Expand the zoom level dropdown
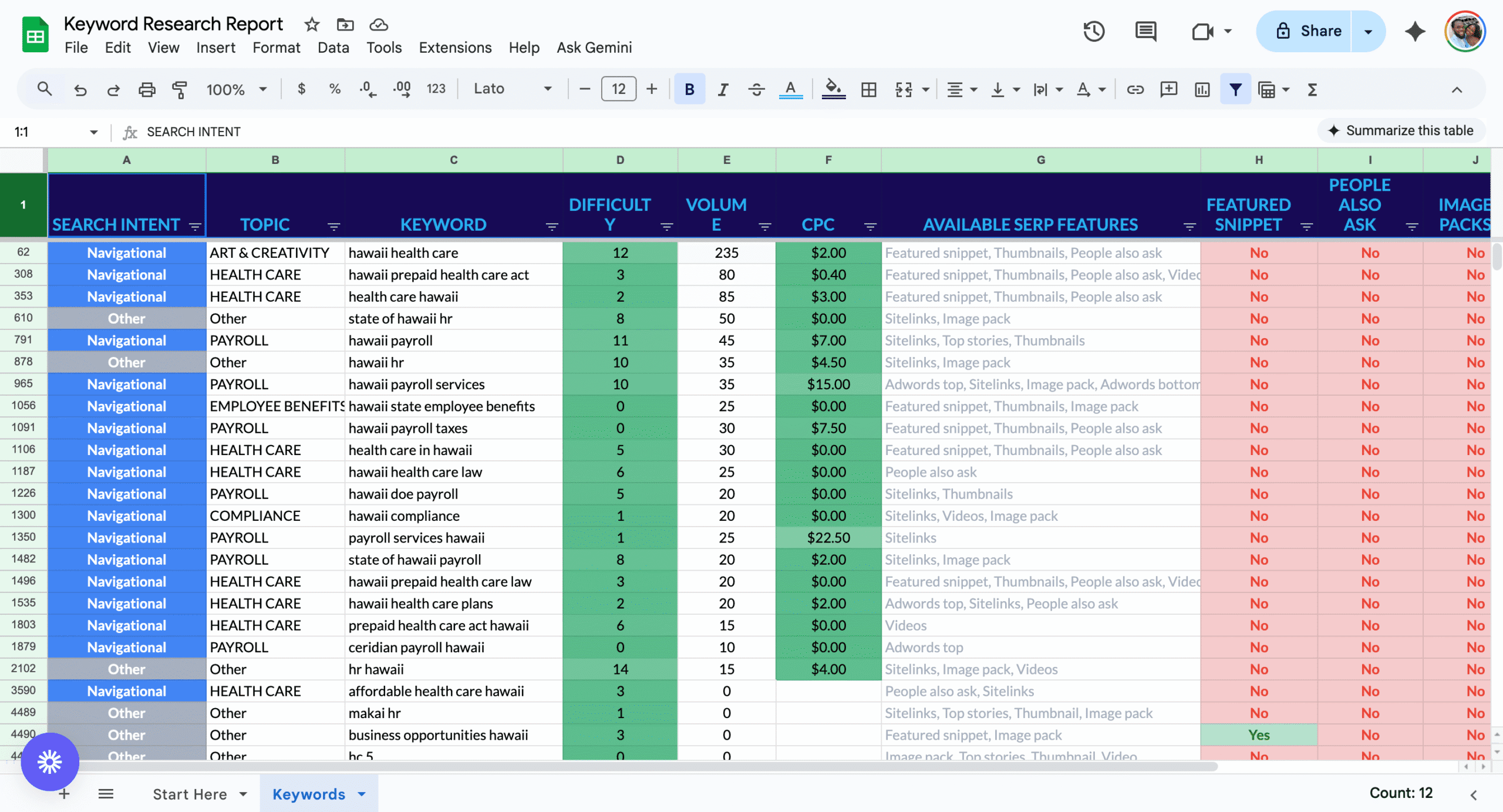 (263, 89)
